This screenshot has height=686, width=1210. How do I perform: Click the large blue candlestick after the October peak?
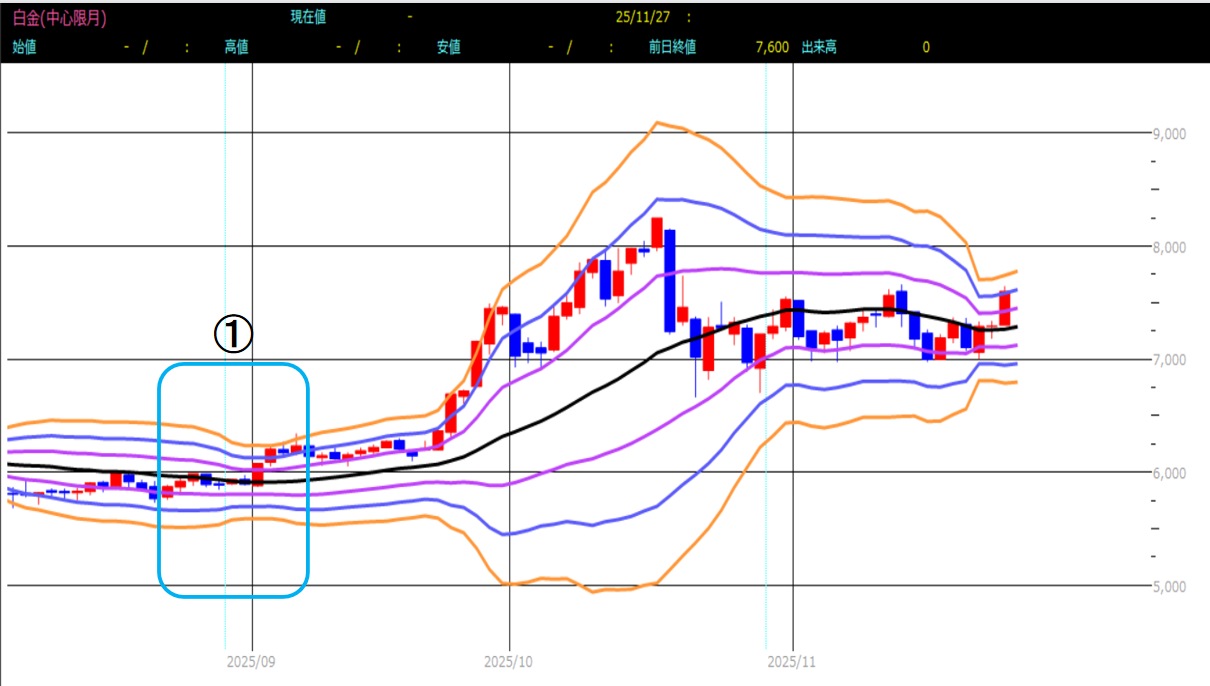(670, 280)
